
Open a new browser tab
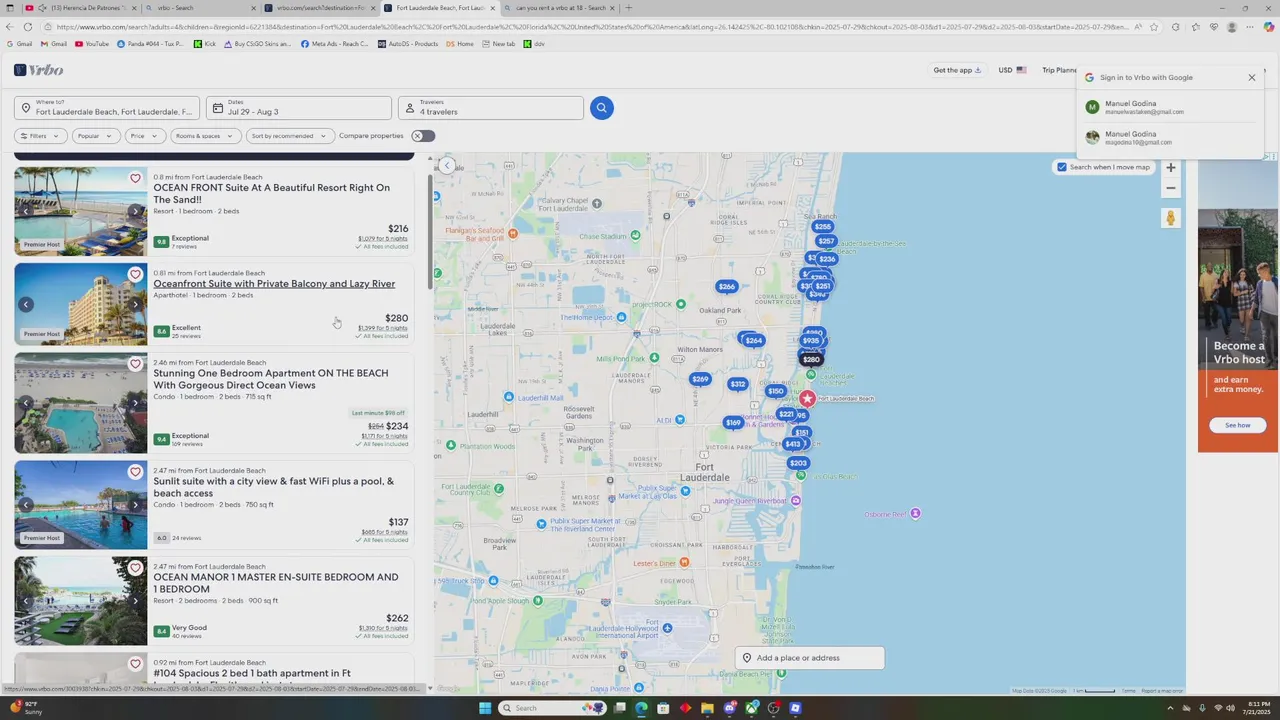tap(628, 8)
